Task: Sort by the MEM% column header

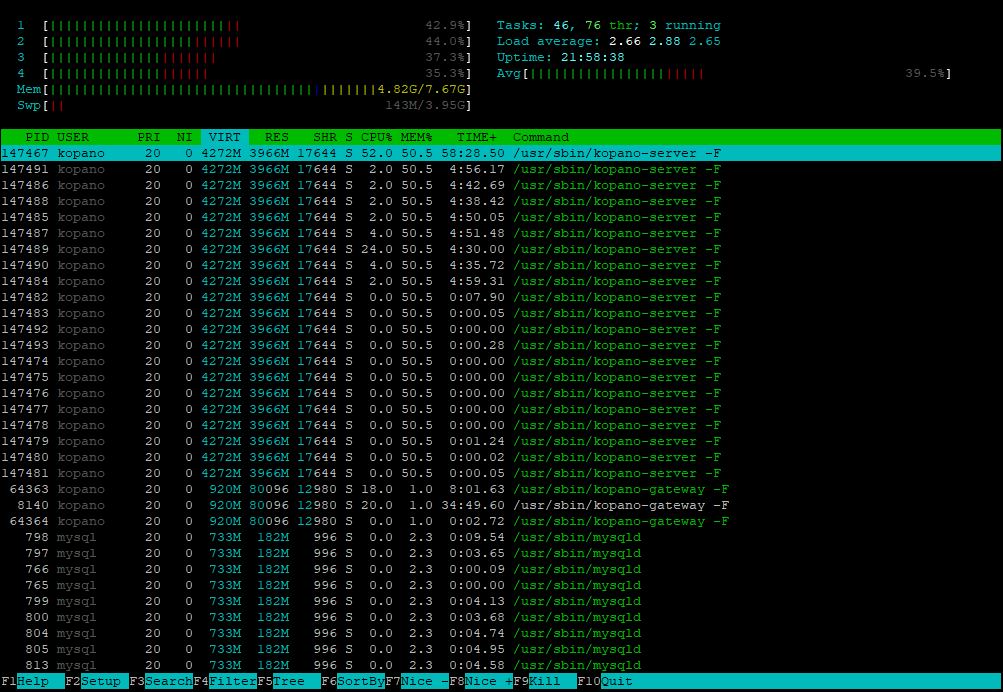Action: pyautogui.click(x=416, y=137)
